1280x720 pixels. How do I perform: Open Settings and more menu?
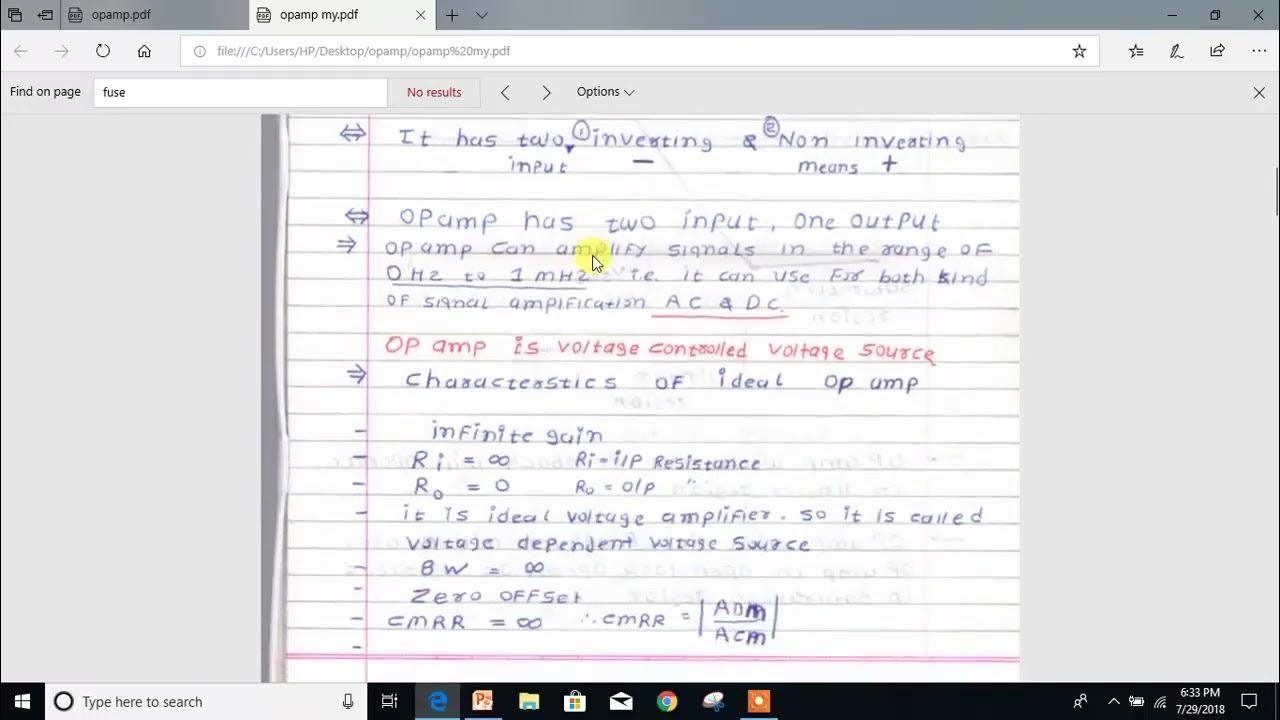pyautogui.click(x=1258, y=51)
